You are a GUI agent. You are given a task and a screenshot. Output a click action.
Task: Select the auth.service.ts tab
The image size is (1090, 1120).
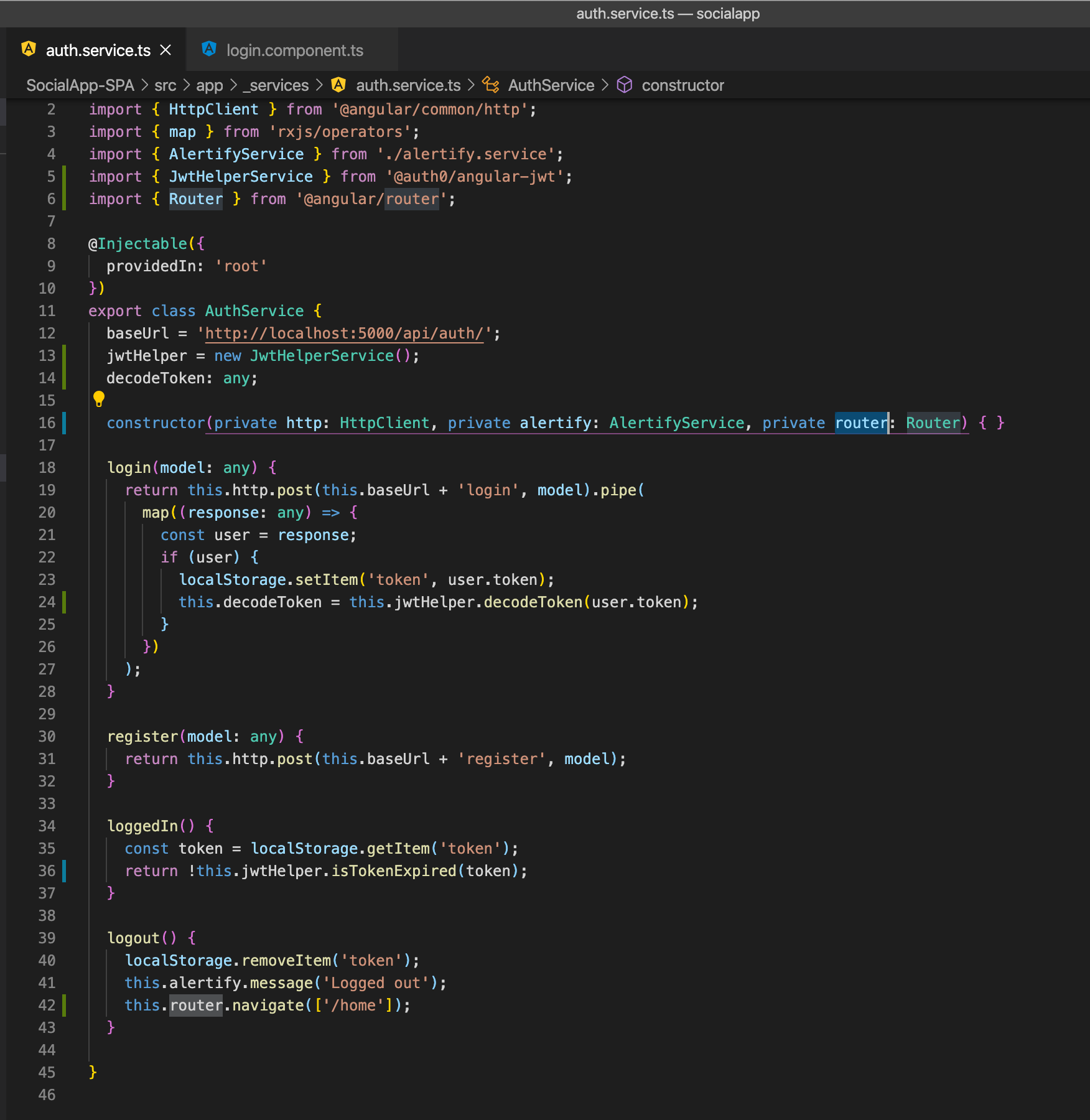pyautogui.click(x=98, y=50)
